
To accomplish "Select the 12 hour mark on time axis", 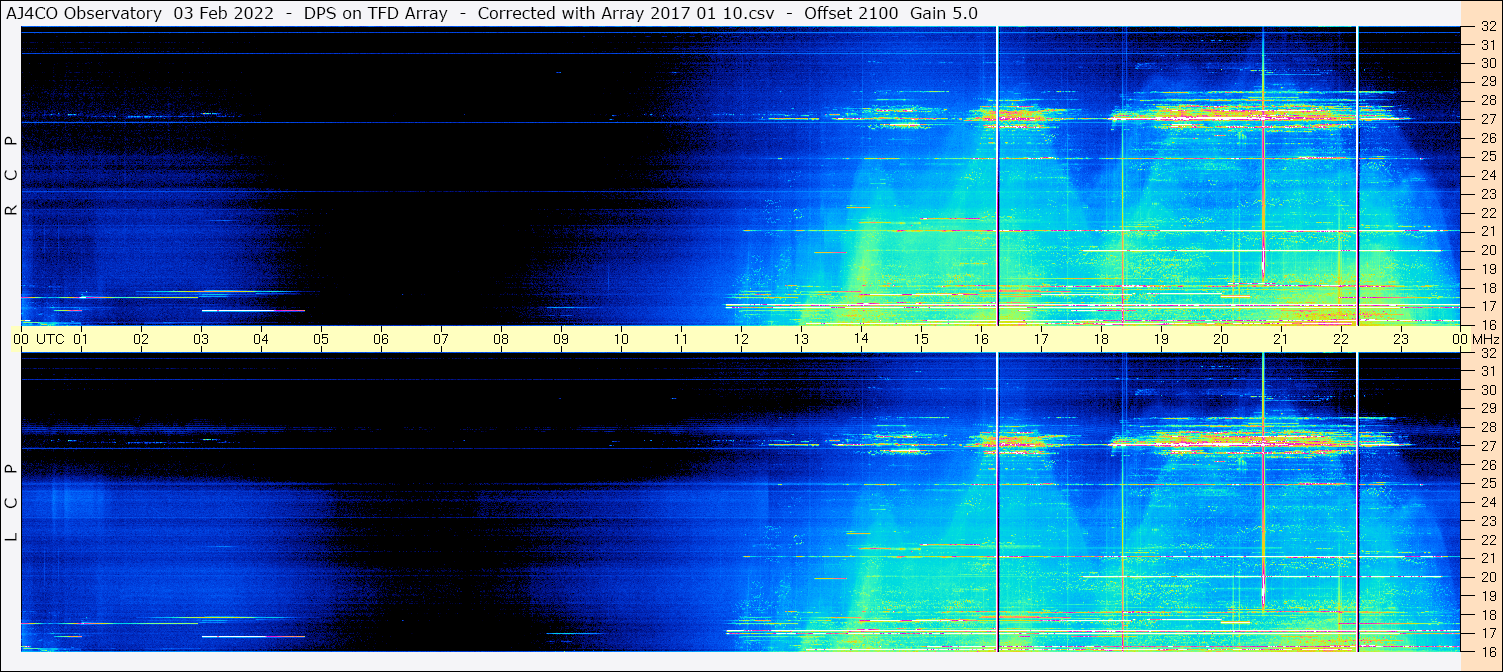I will pos(741,339).
